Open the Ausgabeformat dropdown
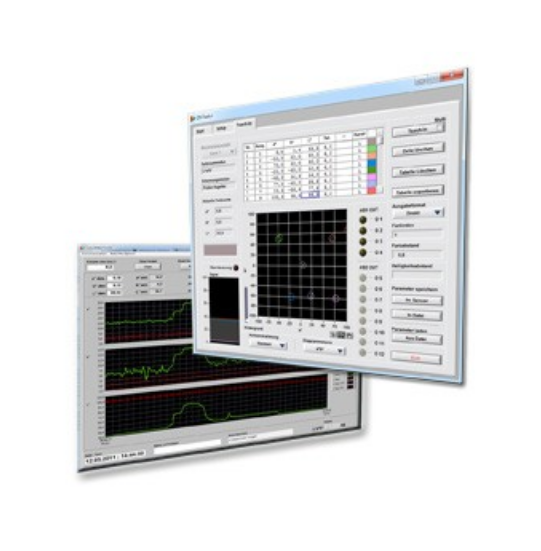Image resolution: width=541 pixels, height=551 pixels. 418,213
